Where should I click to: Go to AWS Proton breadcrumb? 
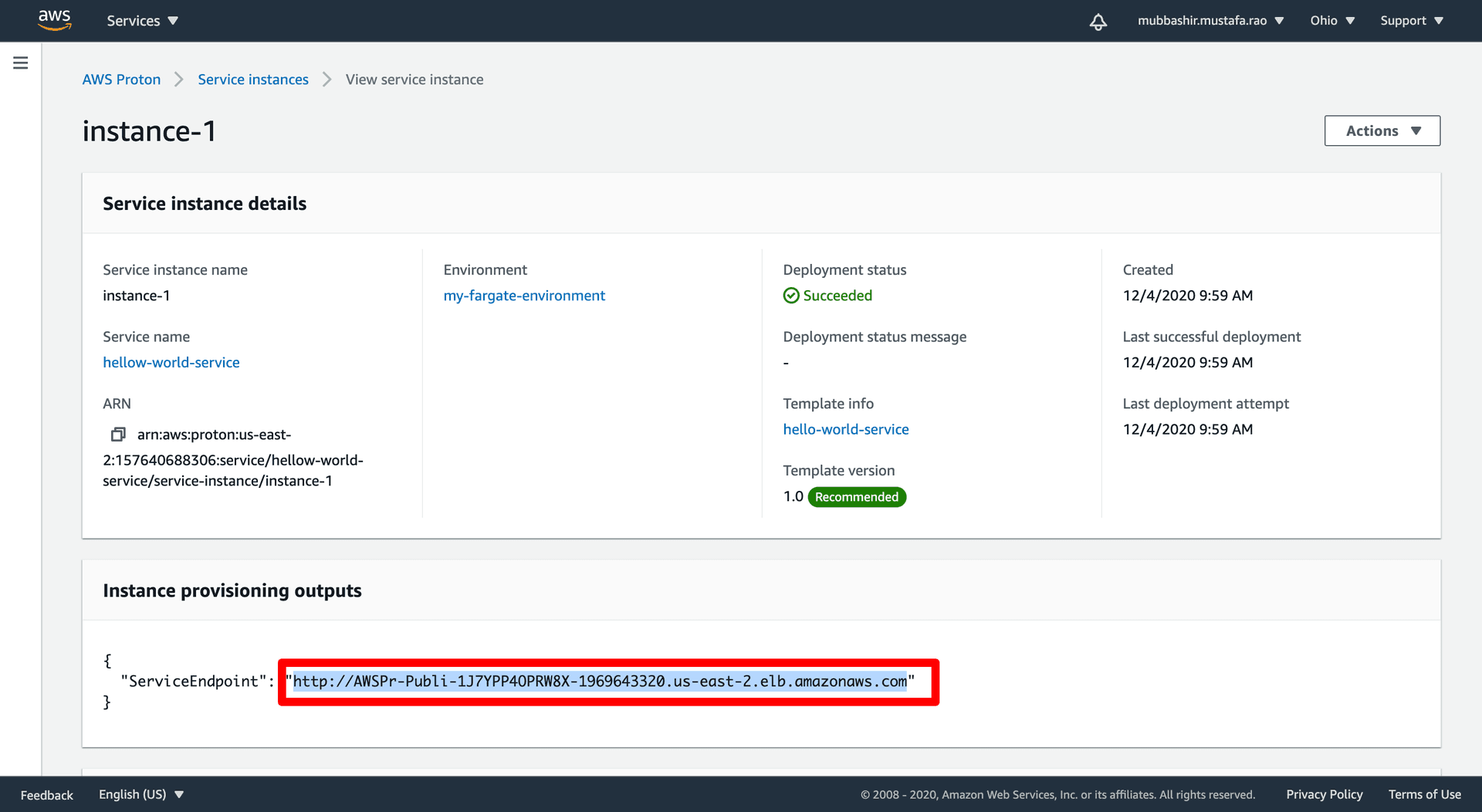tap(121, 80)
